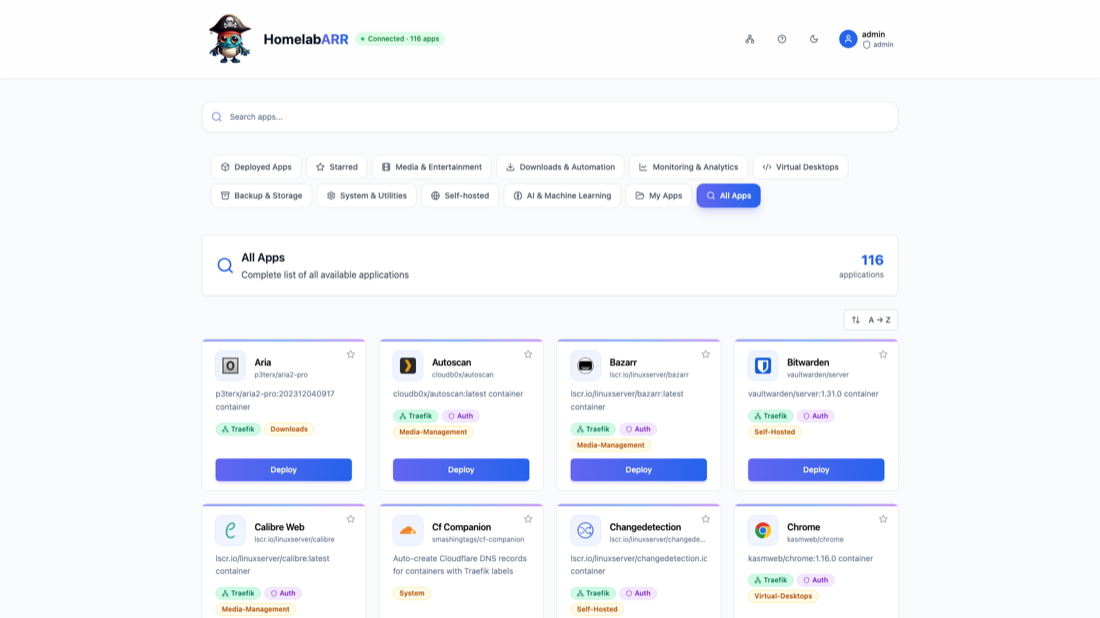Click Media-Management tag on Calibre Web card
Screen dimensions: 1100x618
click(x=255, y=610)
